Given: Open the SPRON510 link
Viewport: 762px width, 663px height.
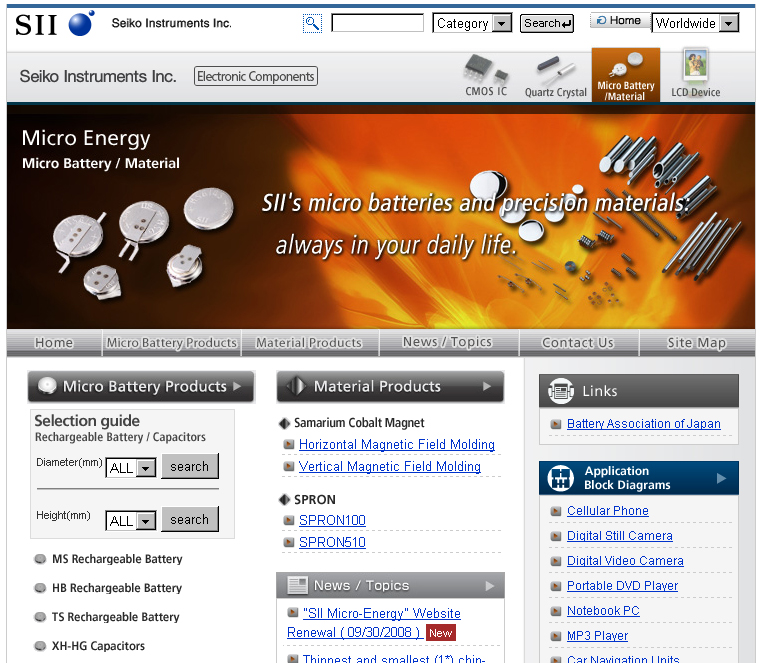Looking at the screenshot, I should pos(332,542).
